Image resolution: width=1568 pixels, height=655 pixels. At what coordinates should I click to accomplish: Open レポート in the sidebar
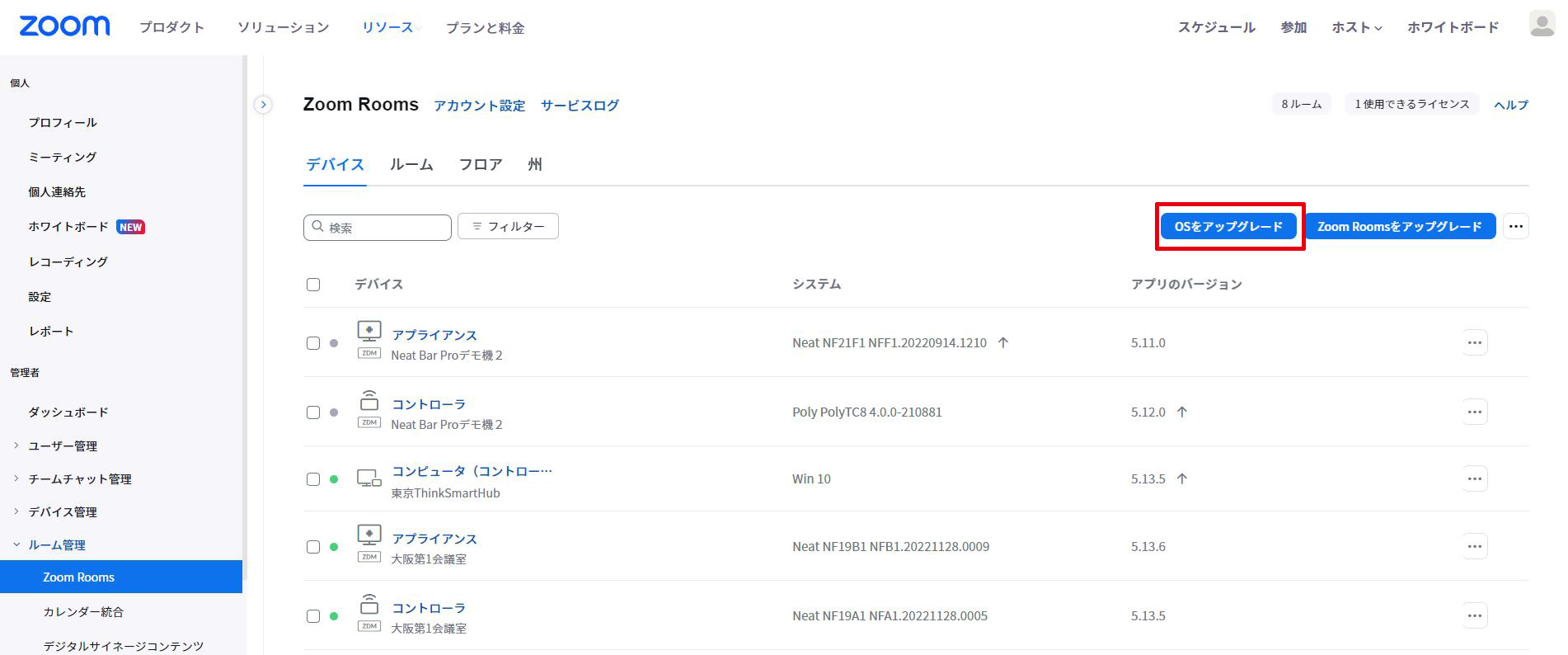click(51, 331)
